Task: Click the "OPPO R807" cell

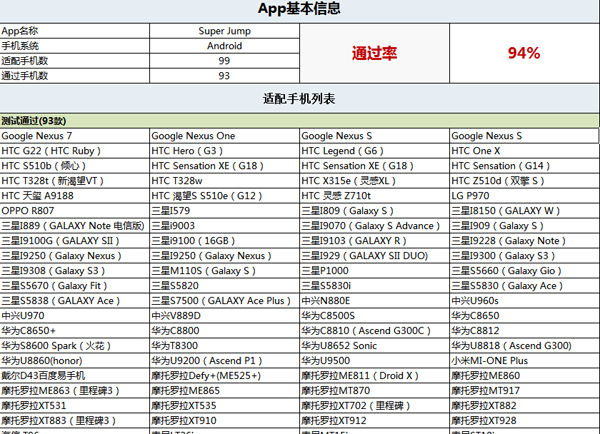Action: pos(75,210)
